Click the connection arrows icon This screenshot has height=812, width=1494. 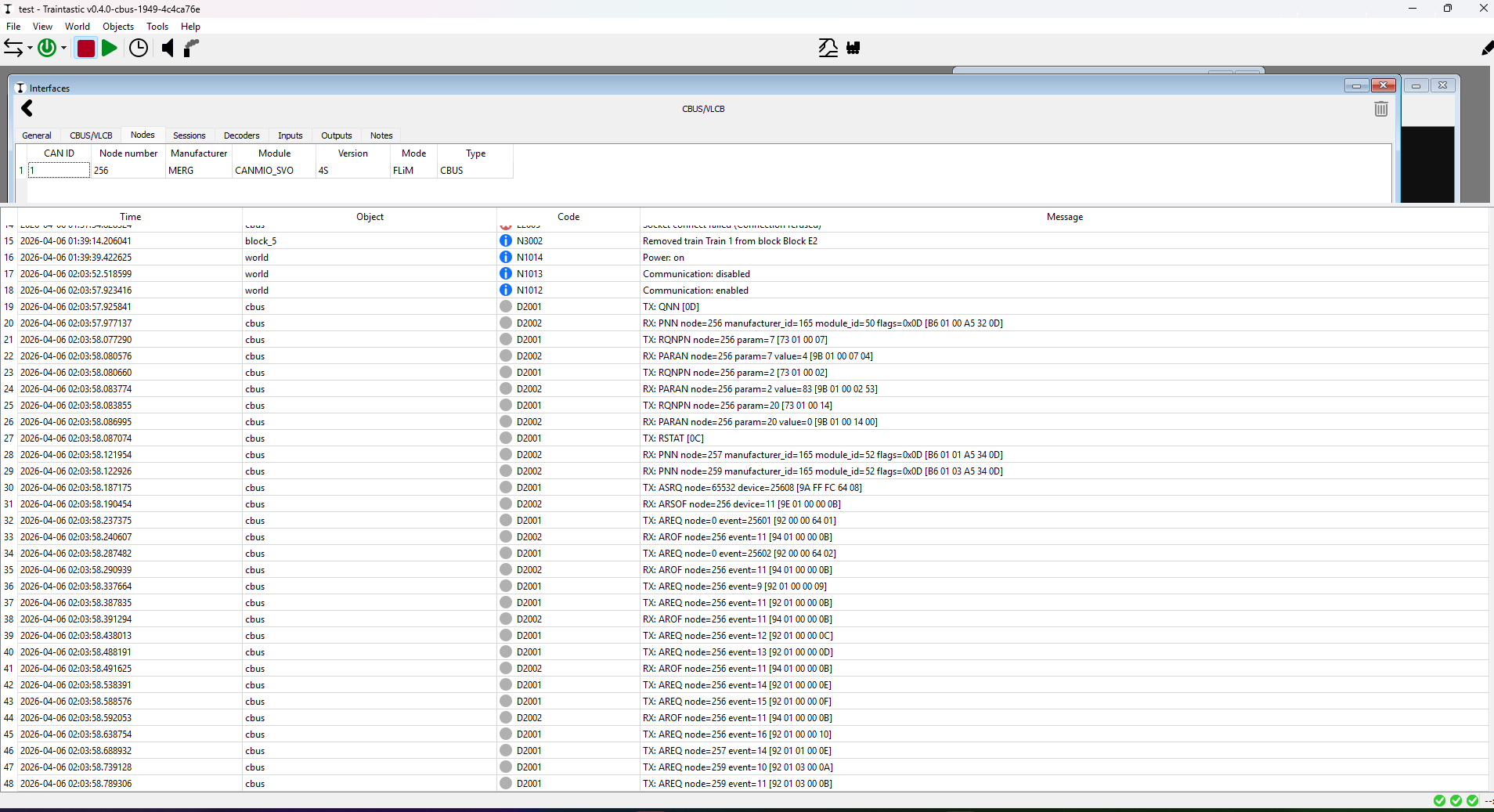(13, 49)
